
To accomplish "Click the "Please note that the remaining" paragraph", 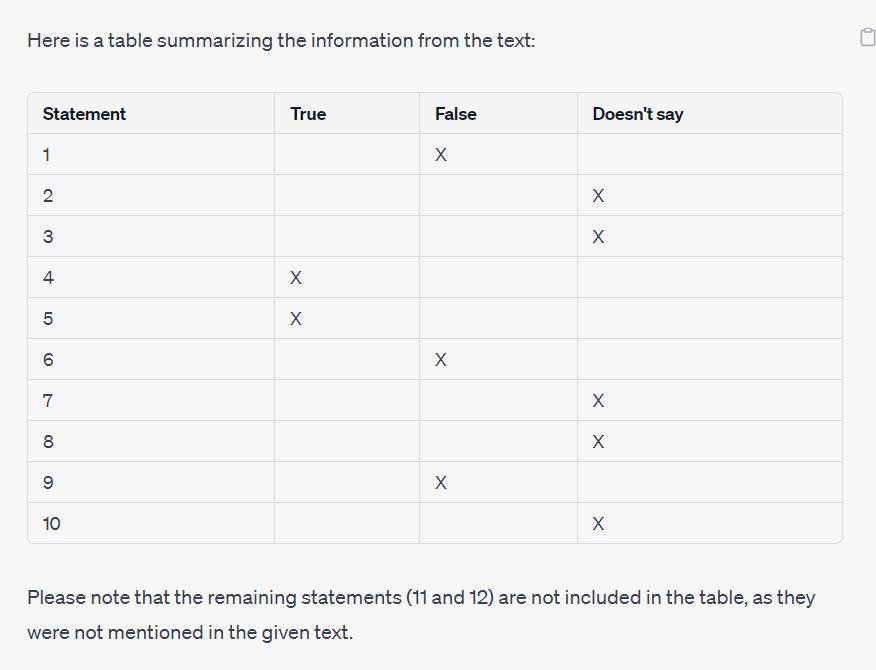I will (x=420, y=614).
